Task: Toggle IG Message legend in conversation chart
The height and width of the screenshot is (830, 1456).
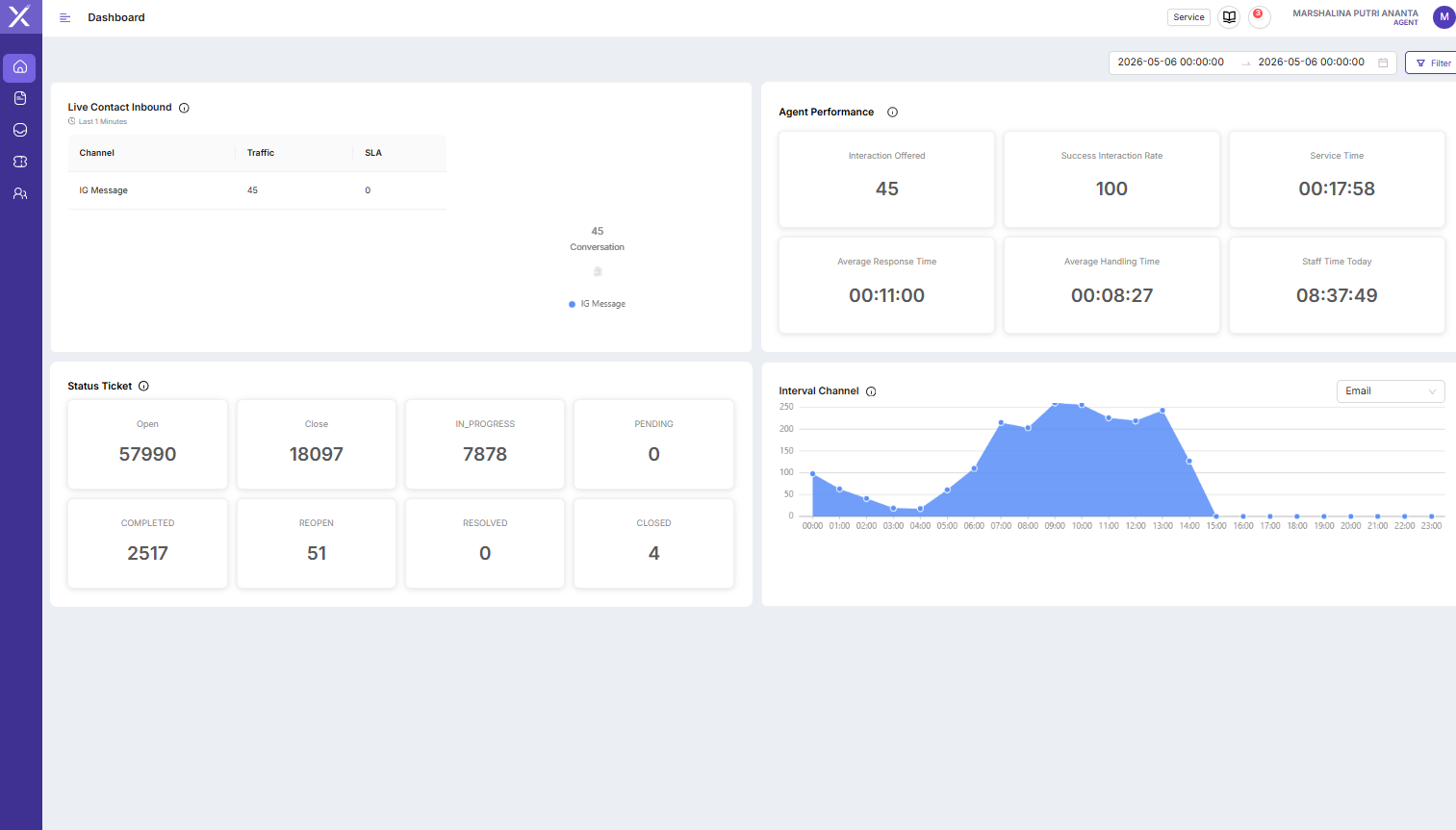Action: (598, 304)
